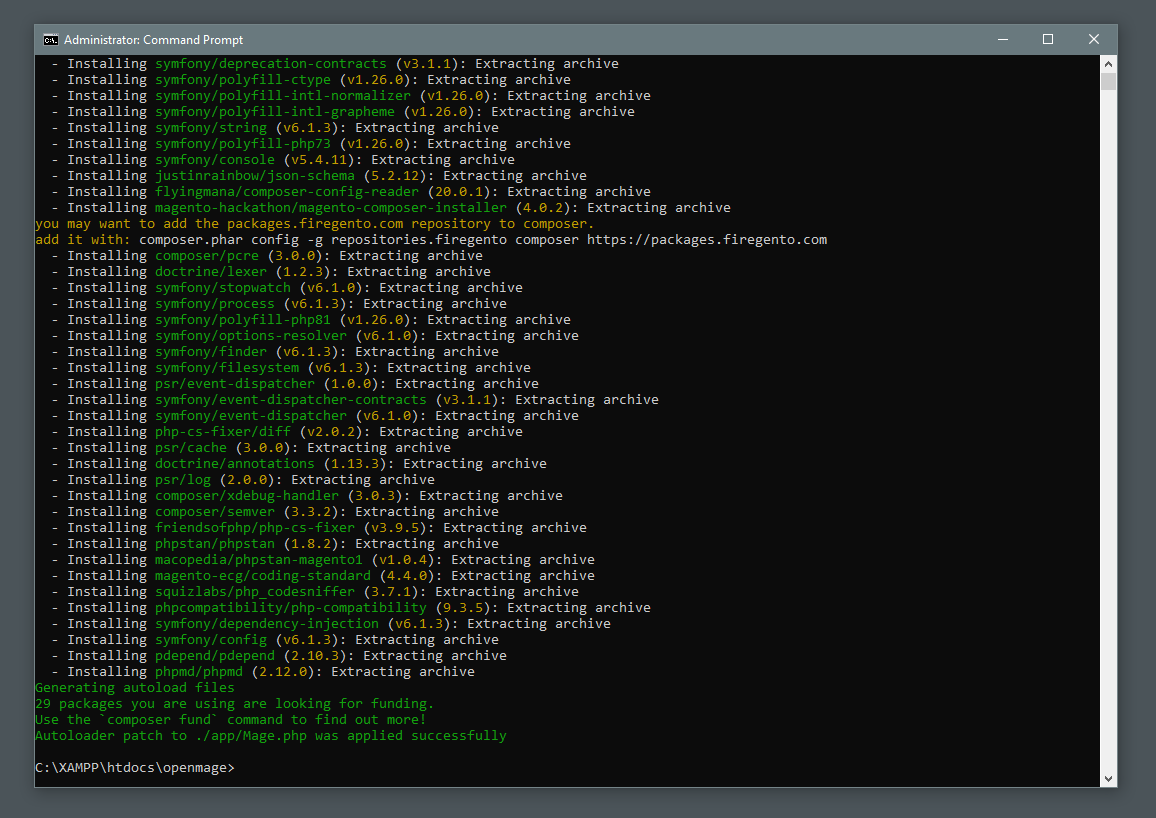Click 'phpmd/phpmd' package name

point(198,671)
